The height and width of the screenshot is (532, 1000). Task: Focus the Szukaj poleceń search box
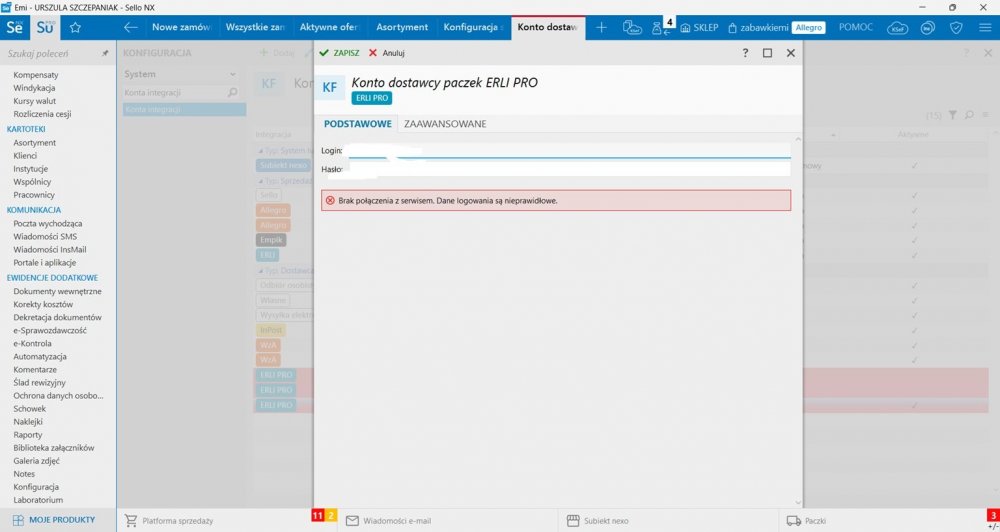click(x=51, y=54)
